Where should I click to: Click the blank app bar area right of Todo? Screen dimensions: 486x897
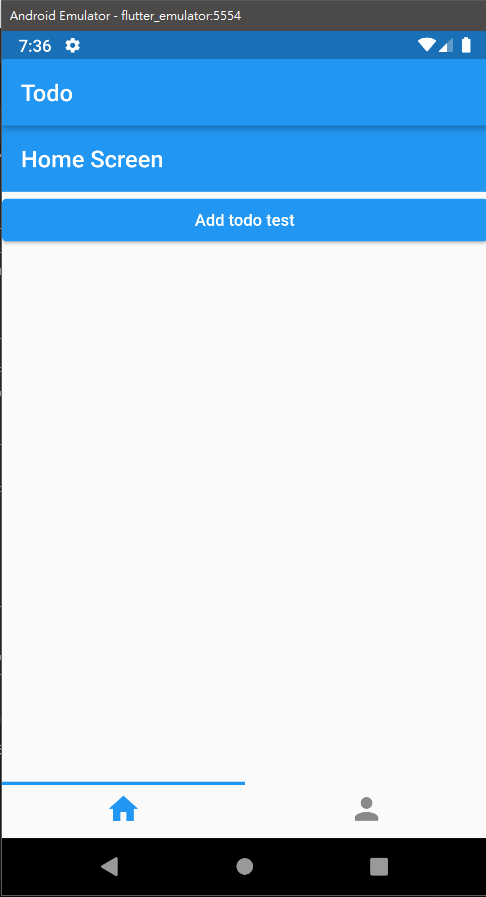280,93
